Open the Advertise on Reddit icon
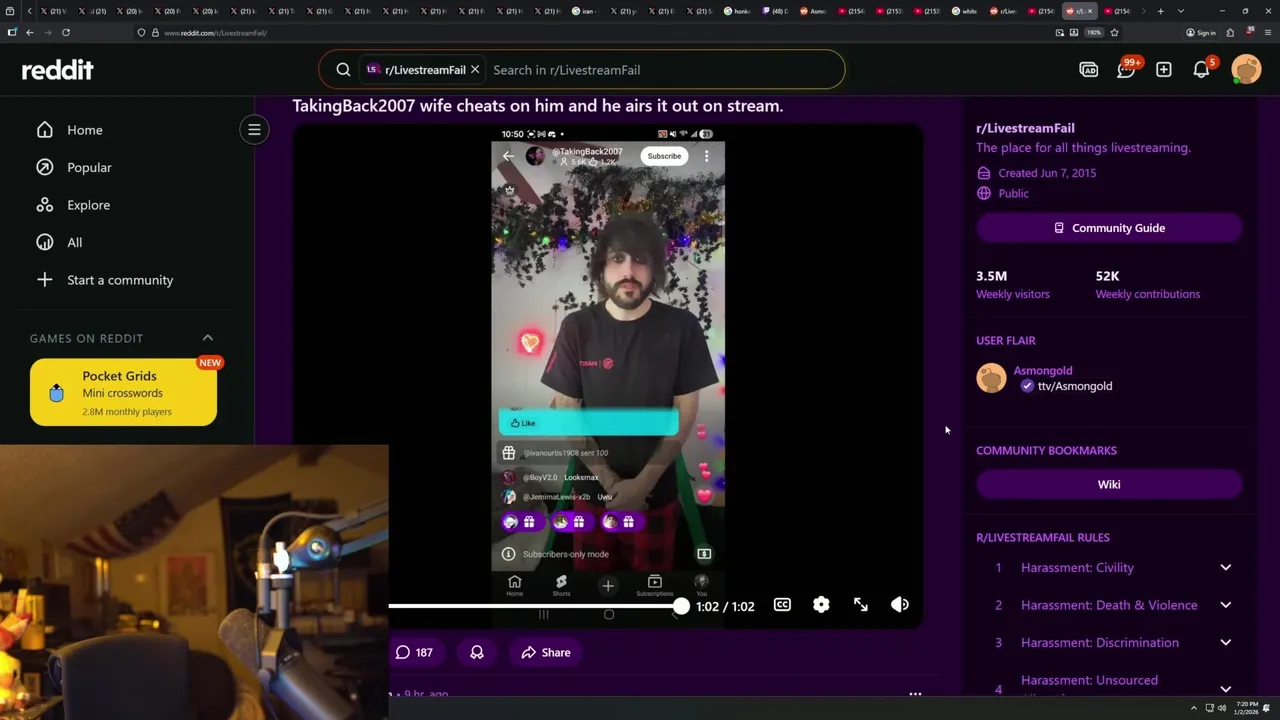Screen dimensions: 1280x720 tap(1089, 70)
